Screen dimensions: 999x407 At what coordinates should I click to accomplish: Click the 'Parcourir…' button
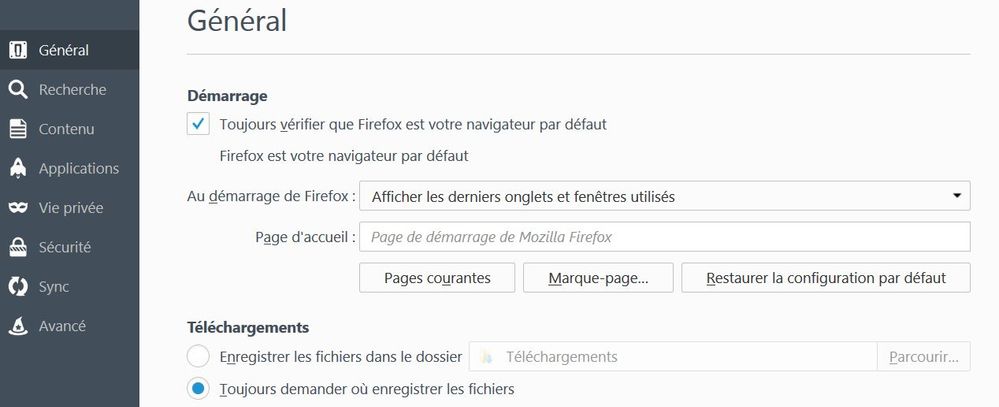(923, 356)
